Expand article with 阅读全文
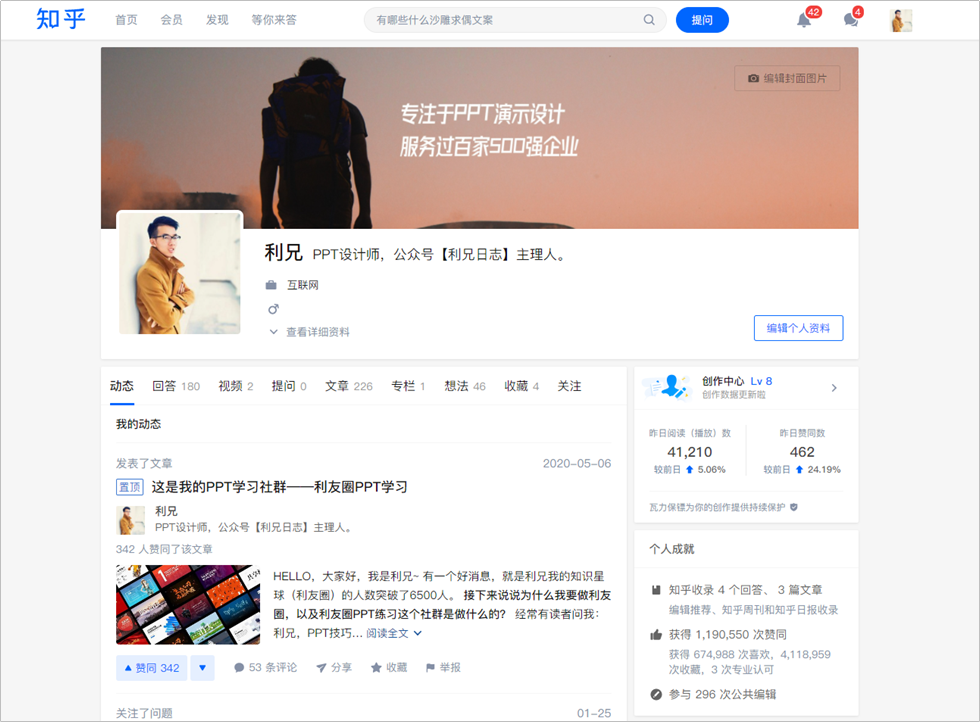Image resolution: width=980 pixels, height=722 pixels. [394, 633]
